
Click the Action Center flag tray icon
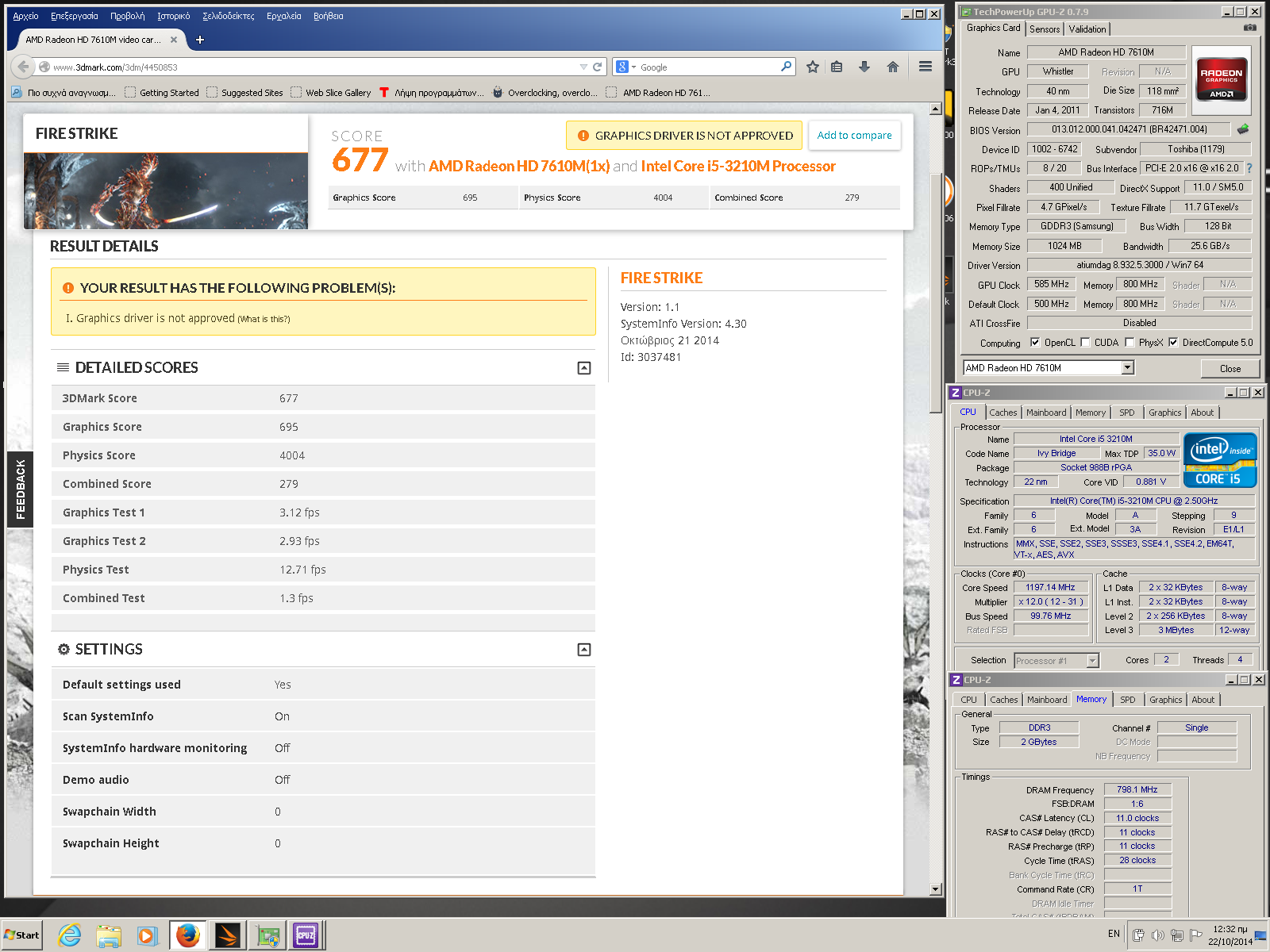pos(1195,935)
